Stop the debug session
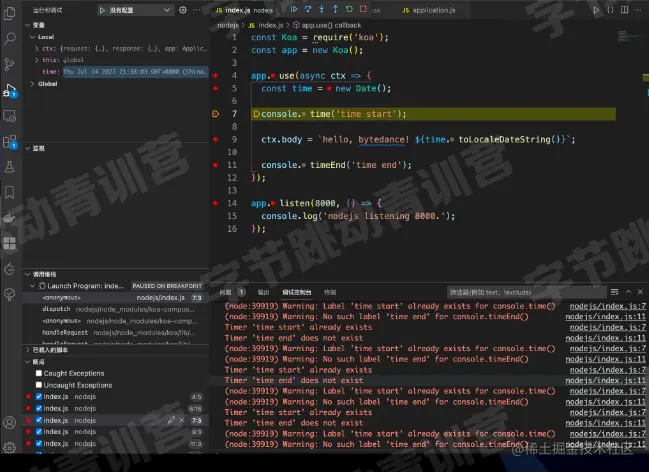This screenshot has height=472, width=649. [363, 9]
